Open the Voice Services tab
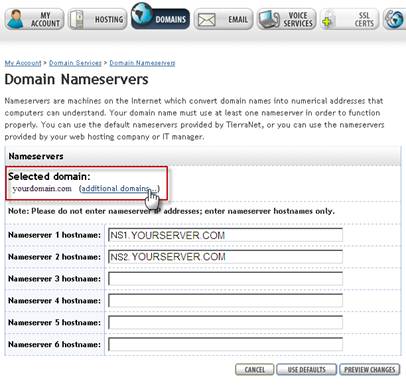 (x=286, y=19)
